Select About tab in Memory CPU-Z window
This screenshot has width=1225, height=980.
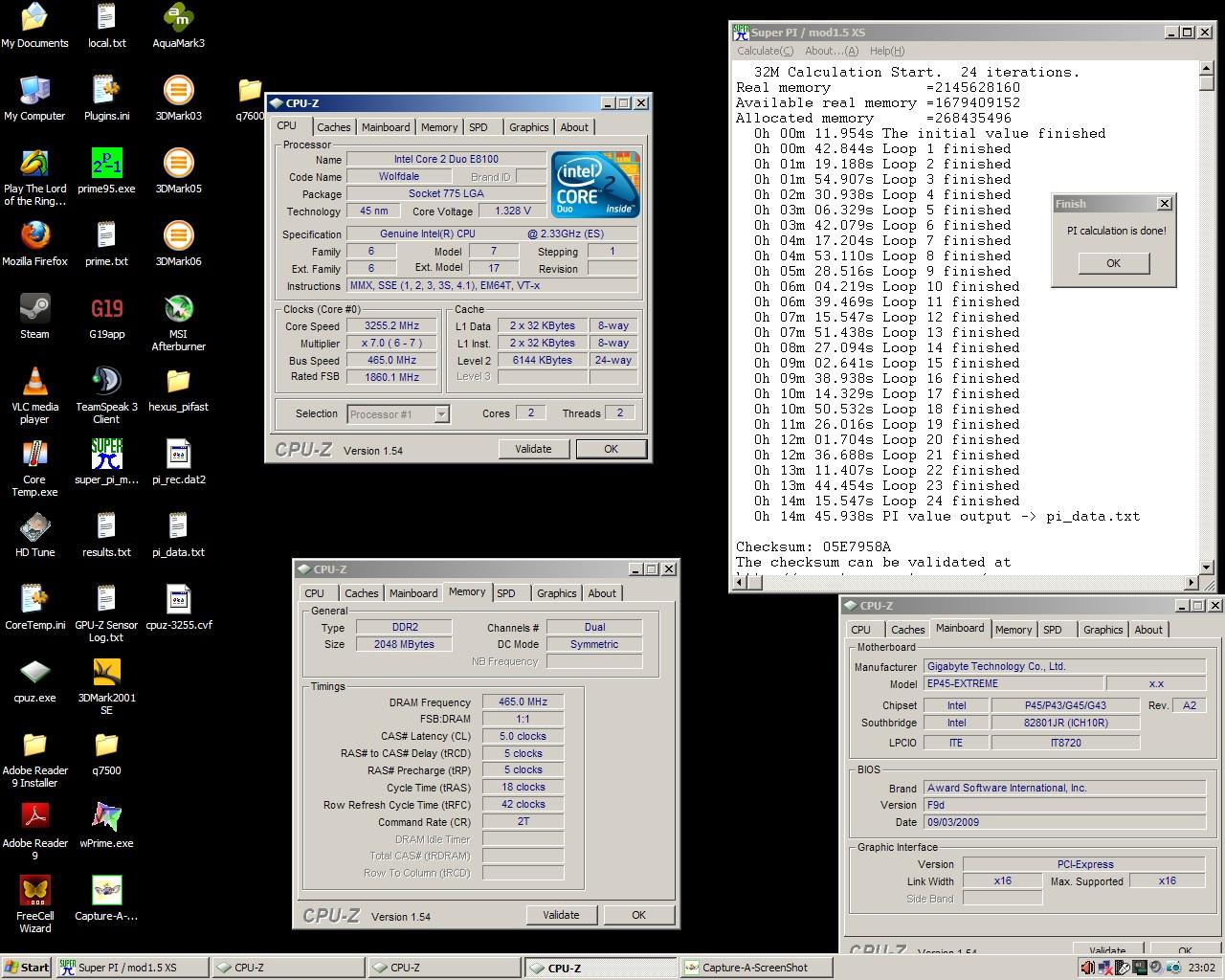tap(602, 593)
